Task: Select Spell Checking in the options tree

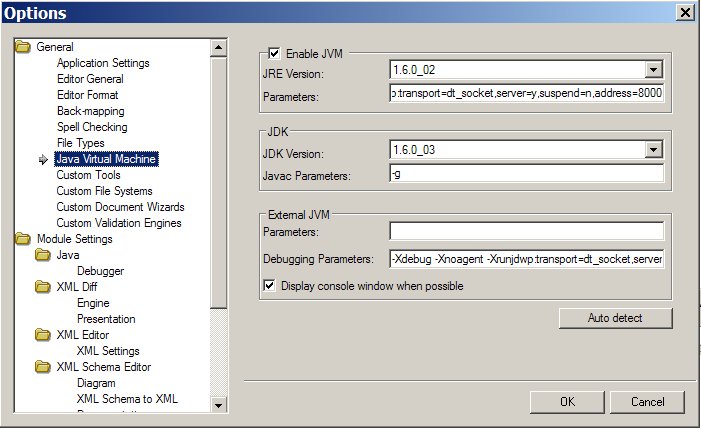Action: 92,127
